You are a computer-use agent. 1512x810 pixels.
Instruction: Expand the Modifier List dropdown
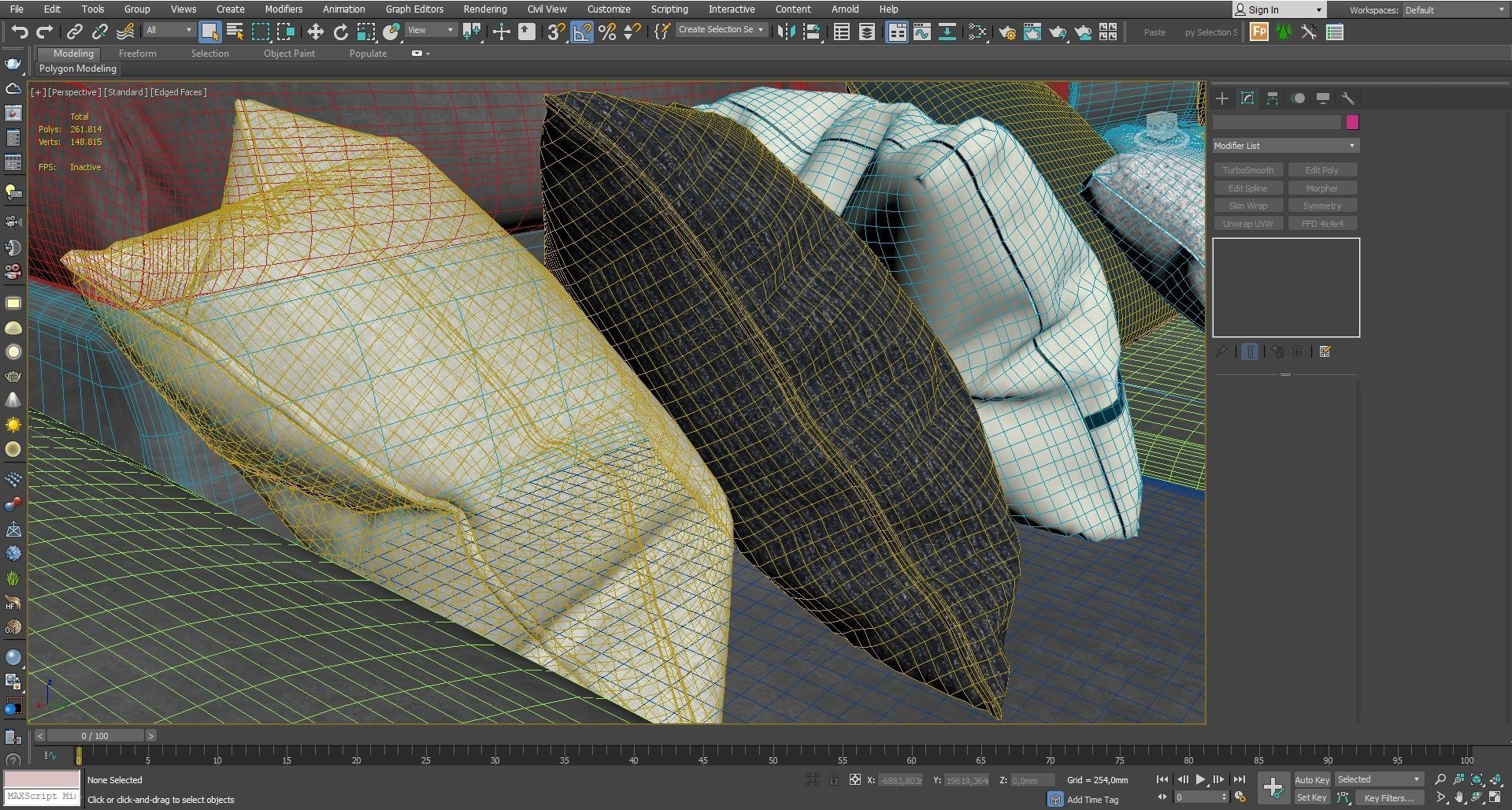(1285, 146)
